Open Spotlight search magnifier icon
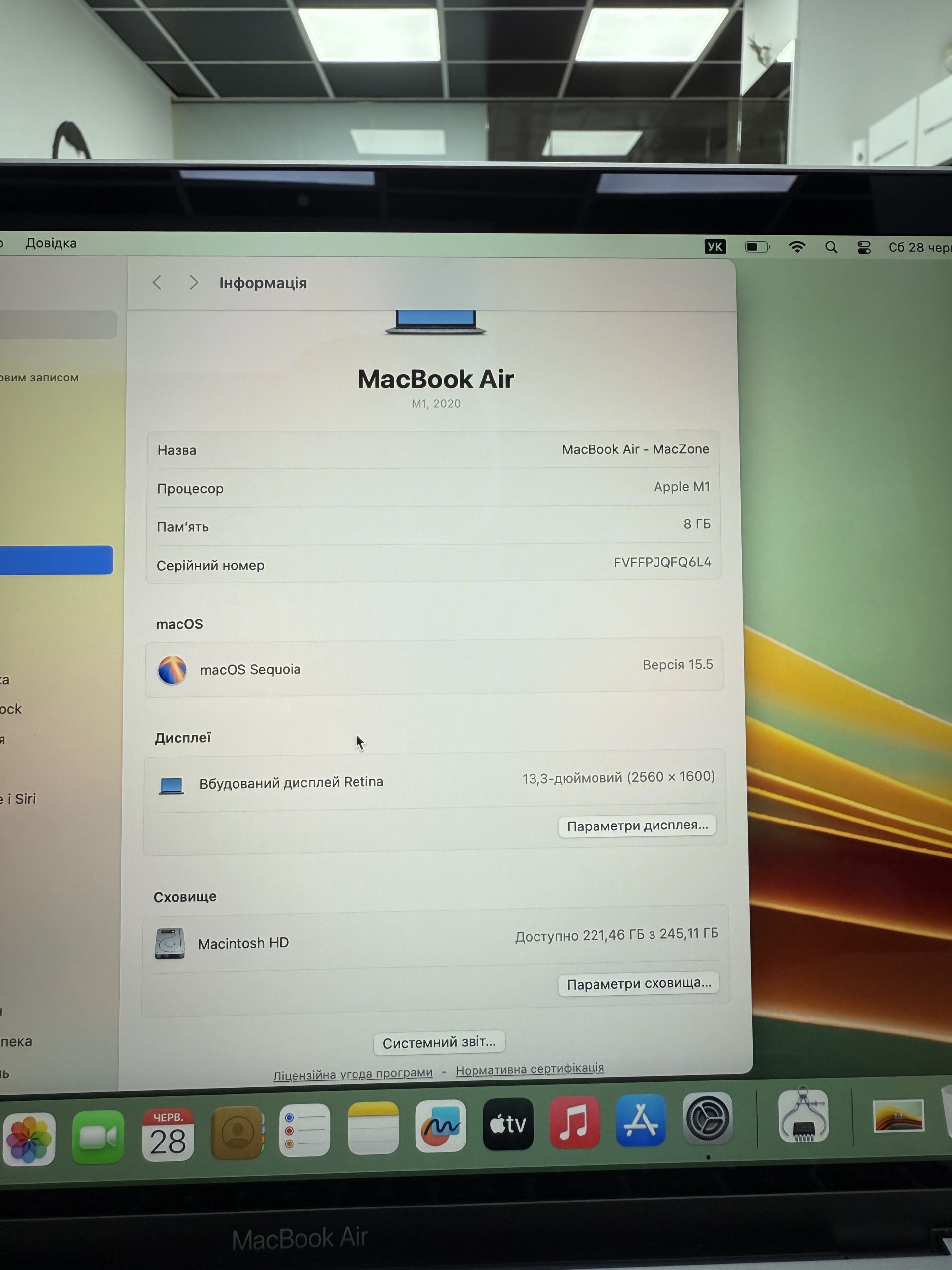 coord(831,248)
